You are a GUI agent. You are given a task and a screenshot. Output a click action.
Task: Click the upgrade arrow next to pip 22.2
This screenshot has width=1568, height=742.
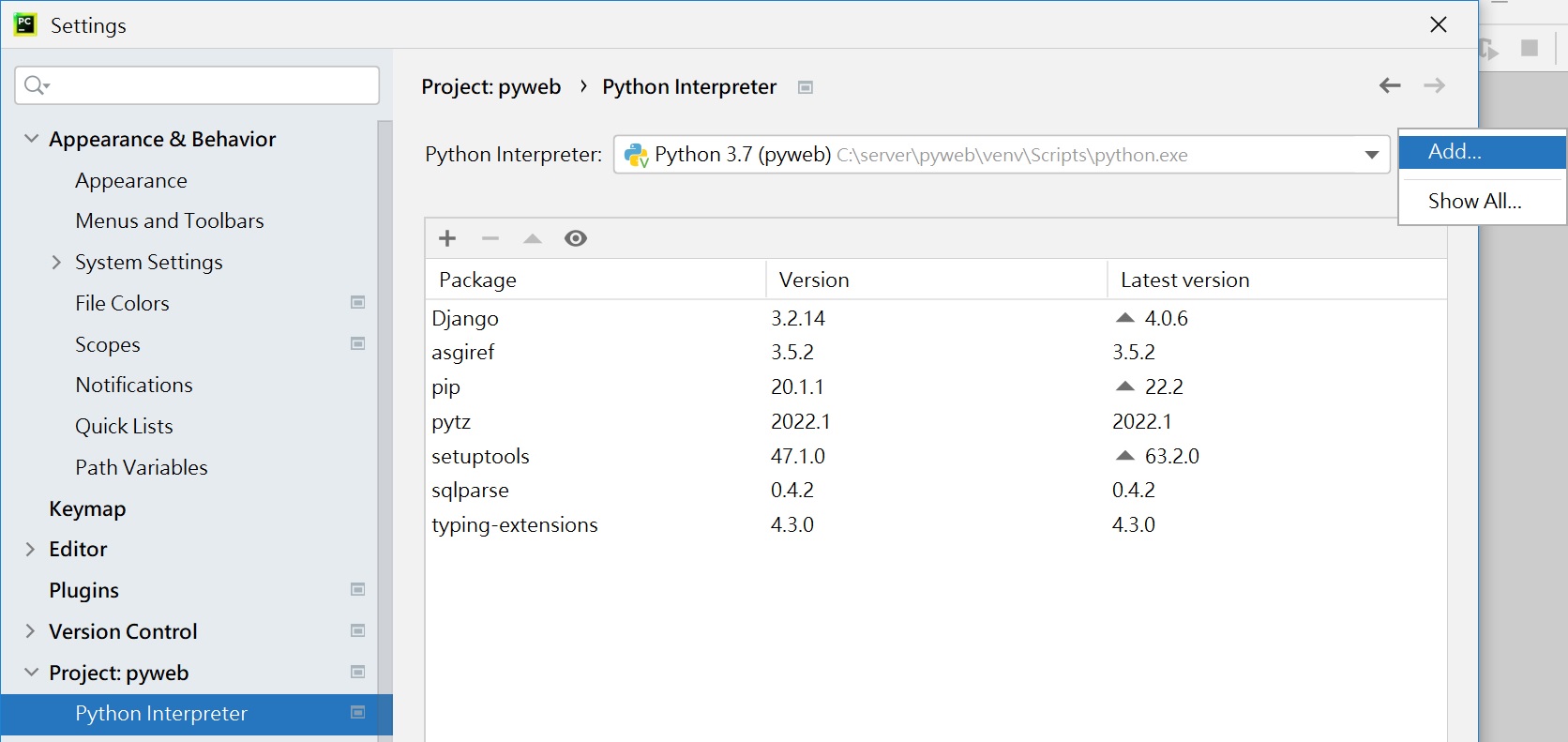1125,386
